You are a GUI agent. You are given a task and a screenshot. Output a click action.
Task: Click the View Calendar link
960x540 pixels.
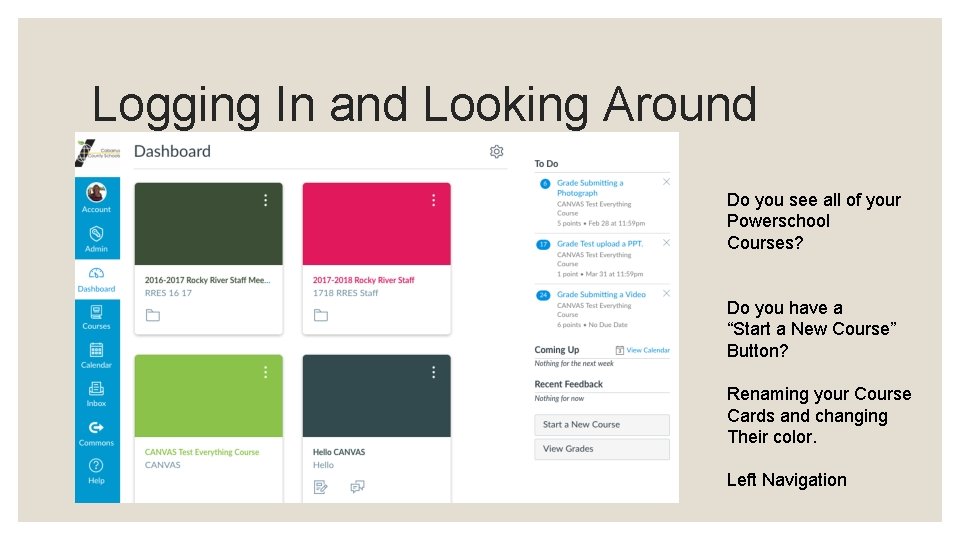click(648, 350)
